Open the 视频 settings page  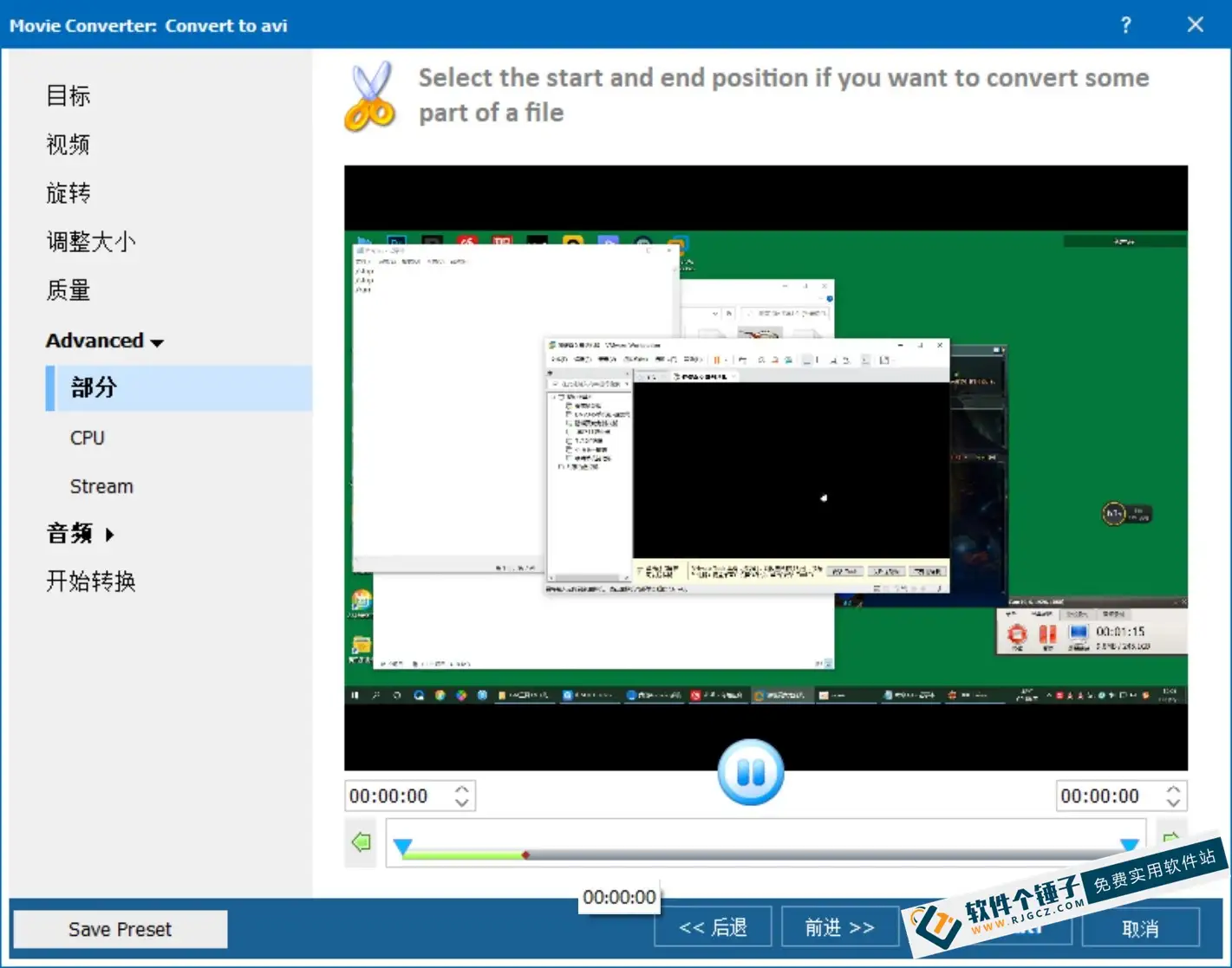(x=68, y=145)
